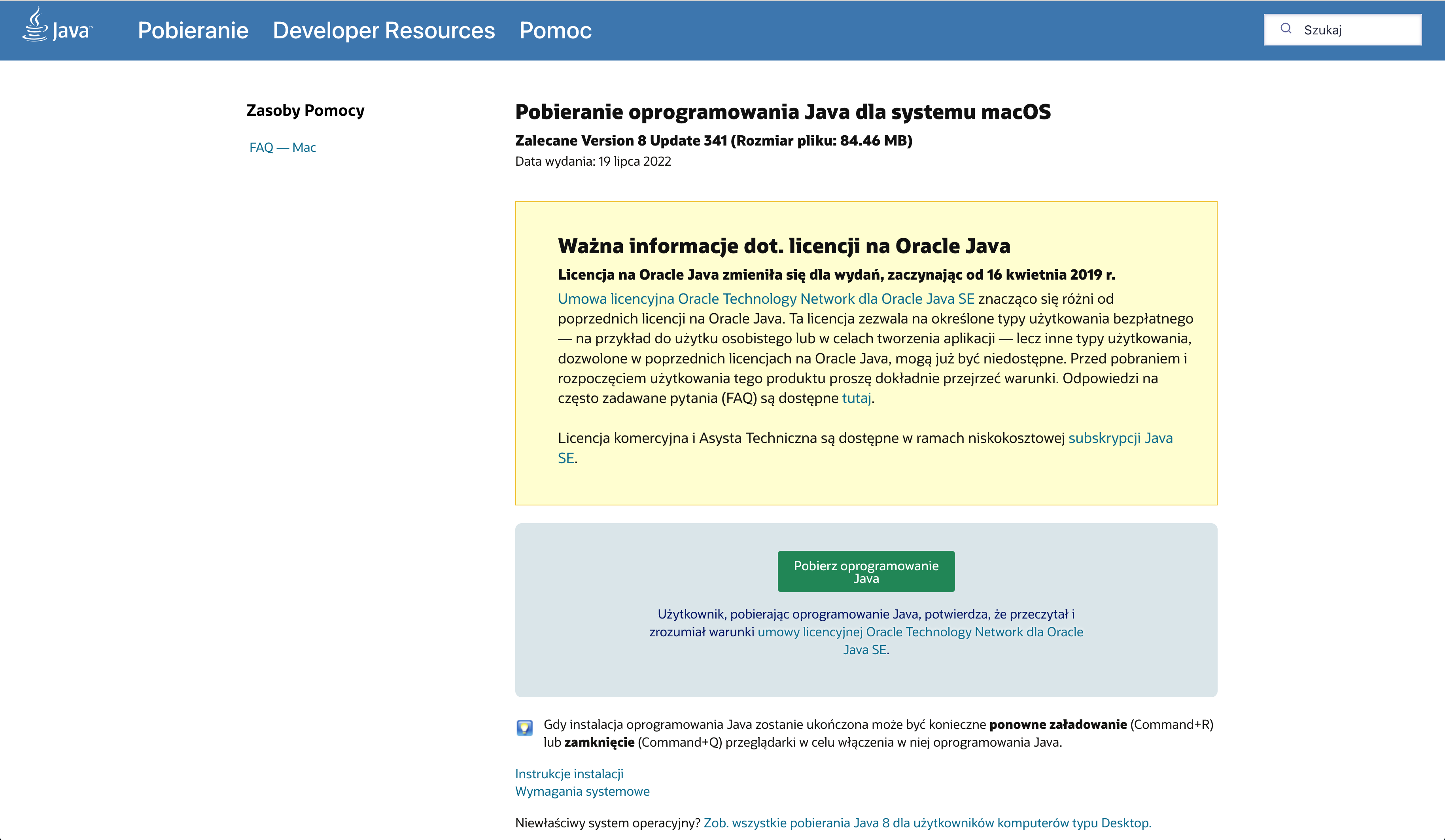
Task: Open the Instrukcje instalacji link
Action: 569,774
